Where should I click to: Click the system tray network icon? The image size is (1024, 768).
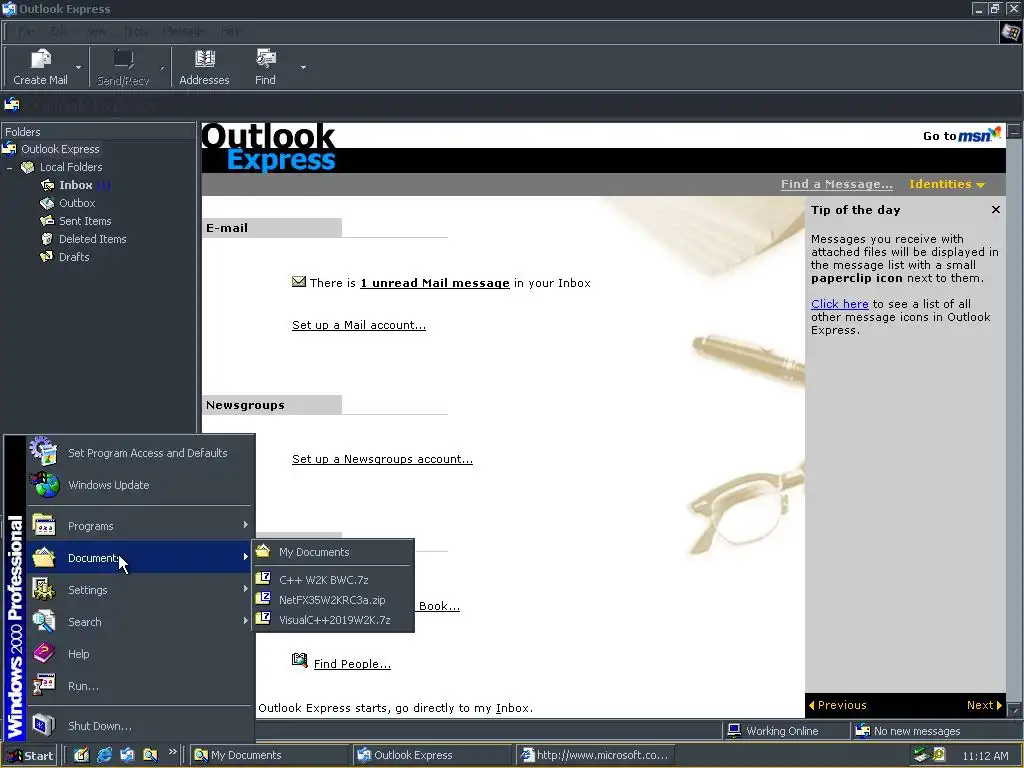tap(921, 755)
